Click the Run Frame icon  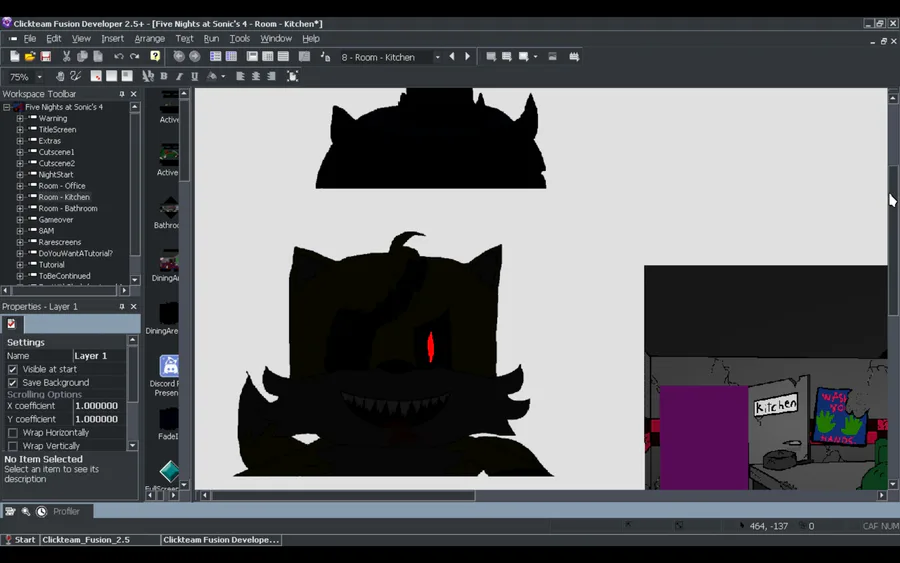click(523, 56)
